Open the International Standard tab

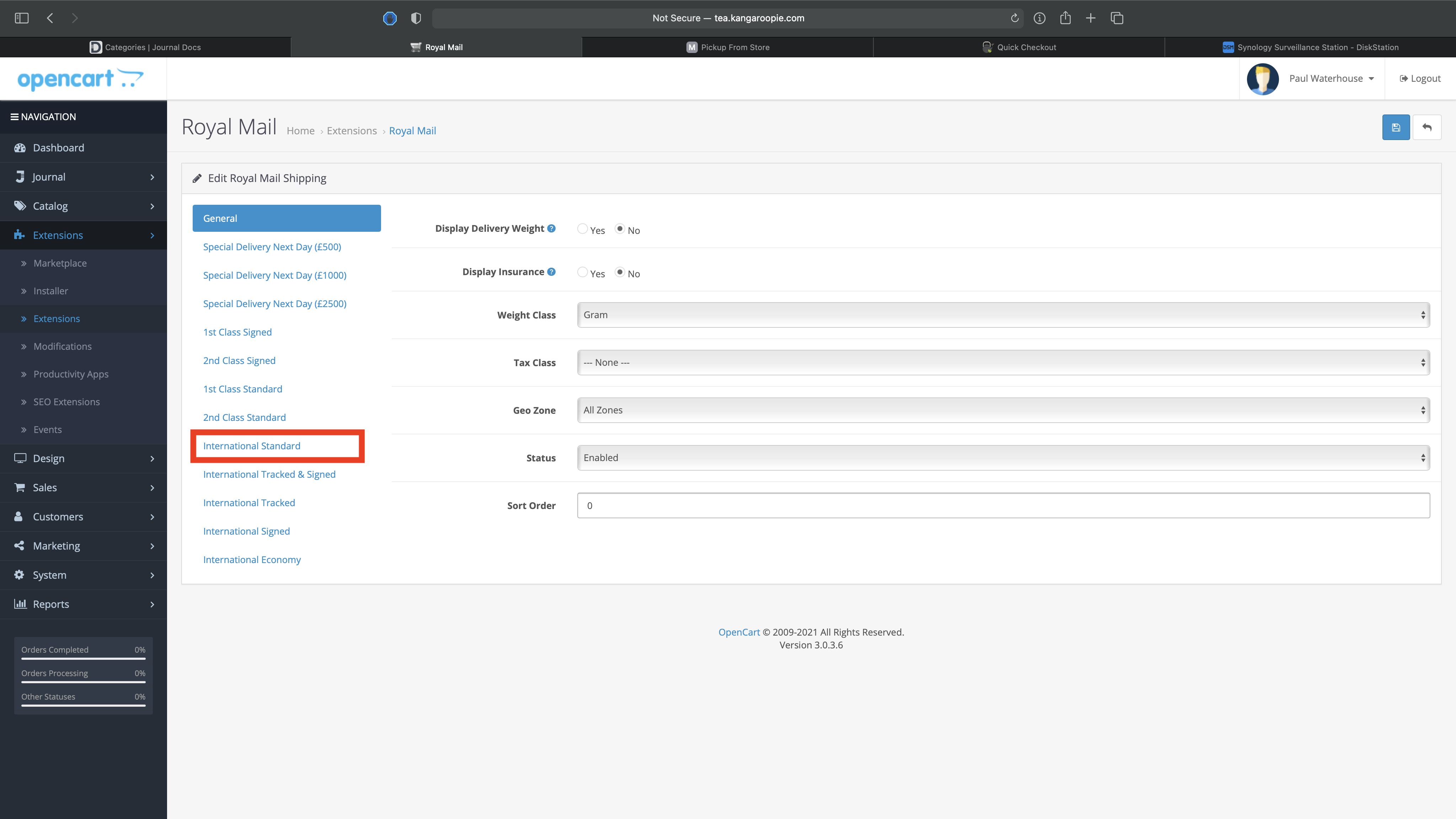tap(252, 446)
